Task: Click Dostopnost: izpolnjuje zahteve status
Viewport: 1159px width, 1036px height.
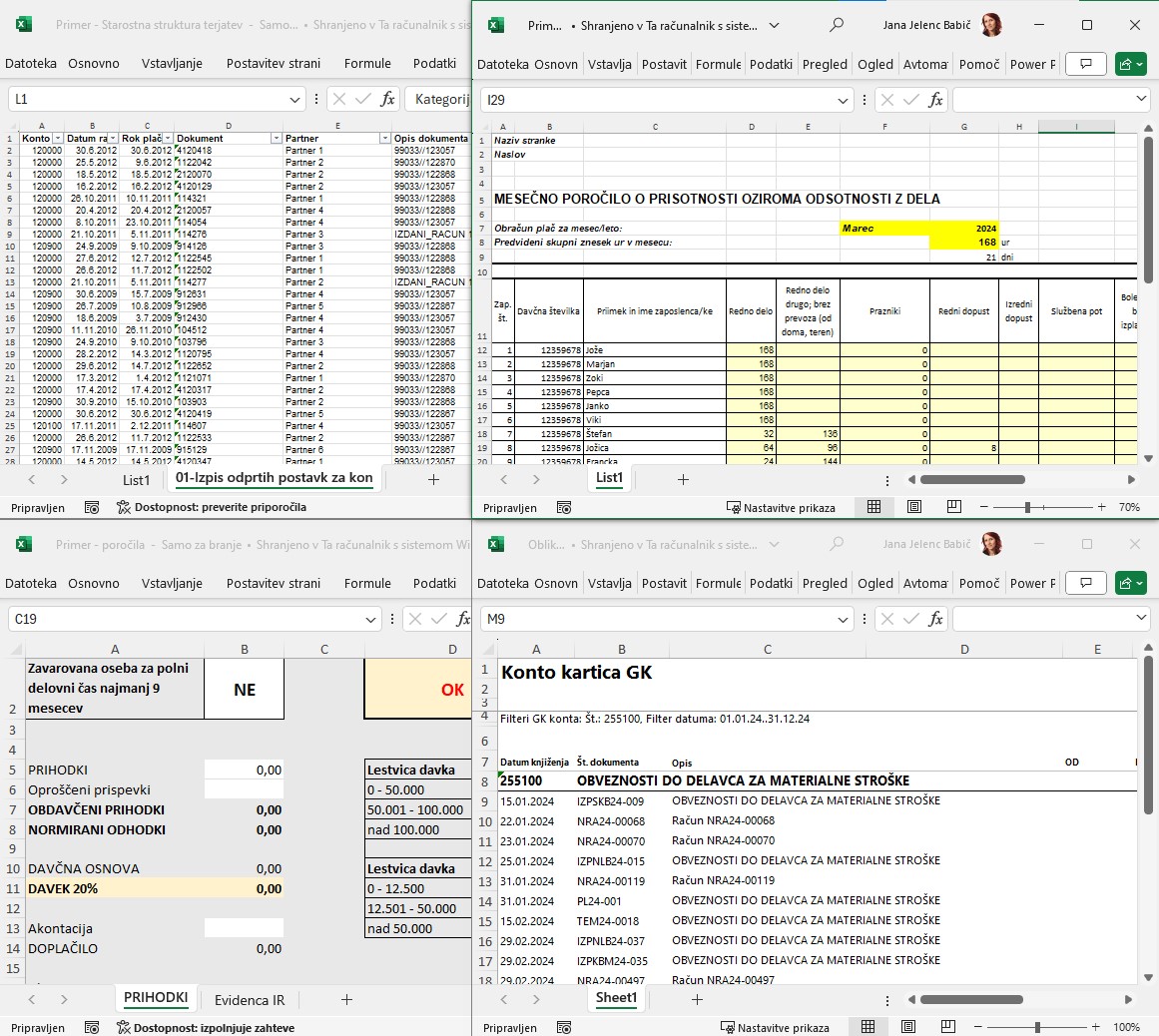Action: tap(206, 1027)
